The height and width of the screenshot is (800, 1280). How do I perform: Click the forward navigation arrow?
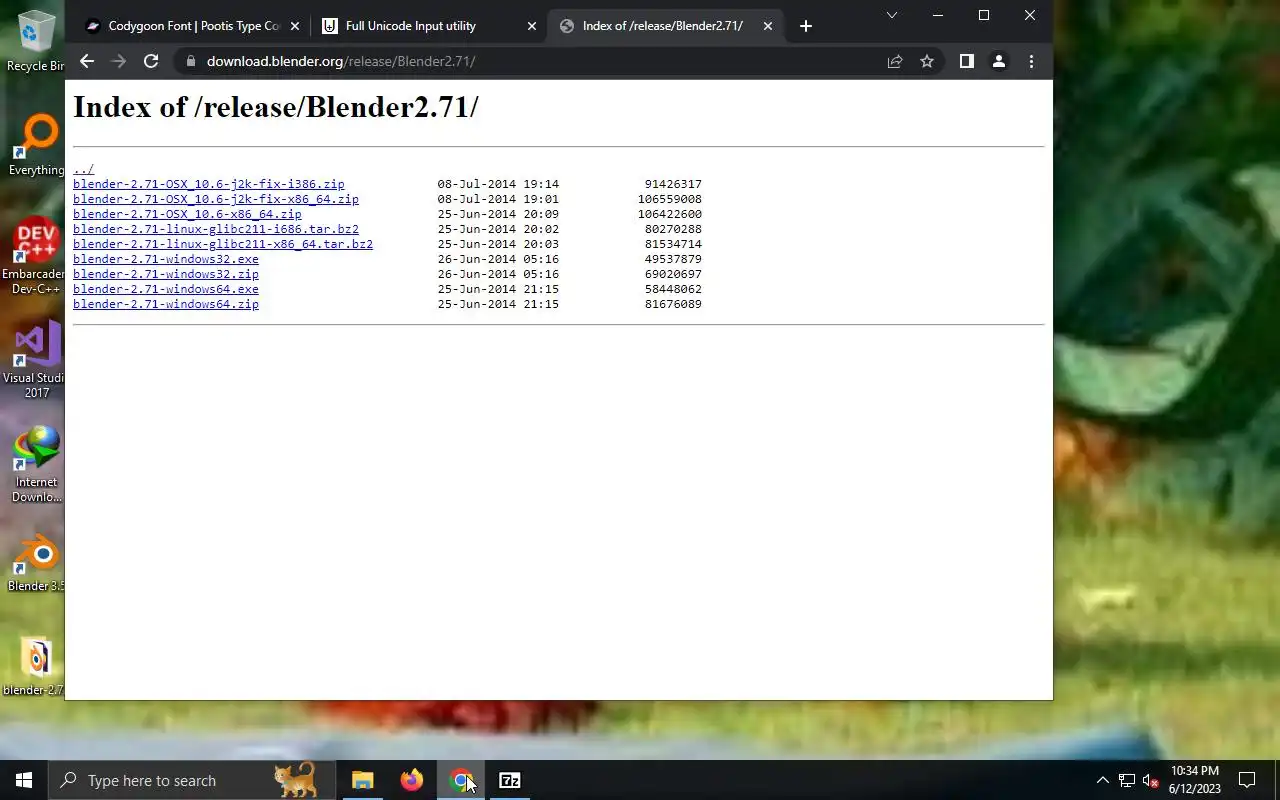[x=119, y=61]
